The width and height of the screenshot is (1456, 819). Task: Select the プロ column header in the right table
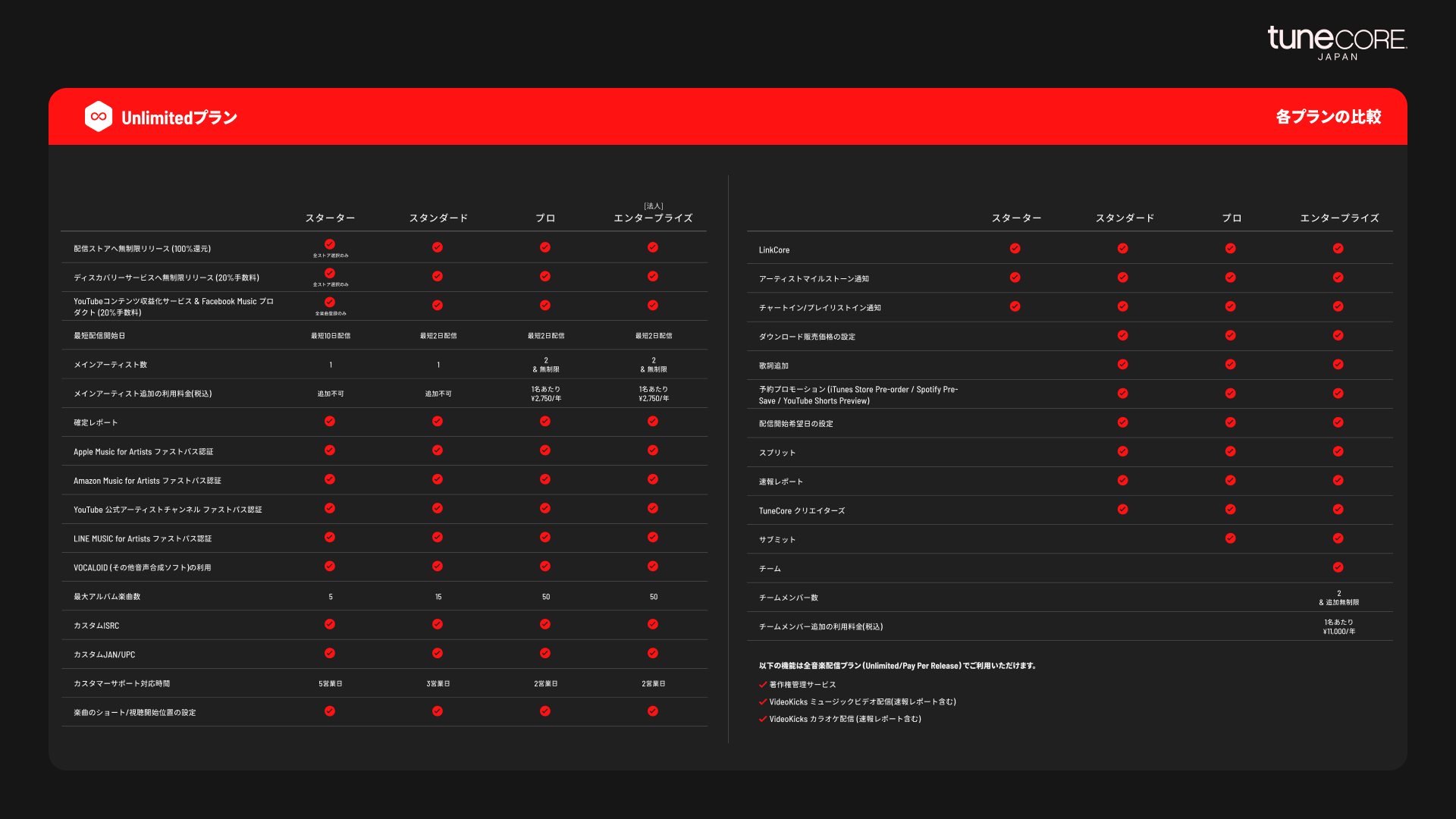tap(1232, 218)
